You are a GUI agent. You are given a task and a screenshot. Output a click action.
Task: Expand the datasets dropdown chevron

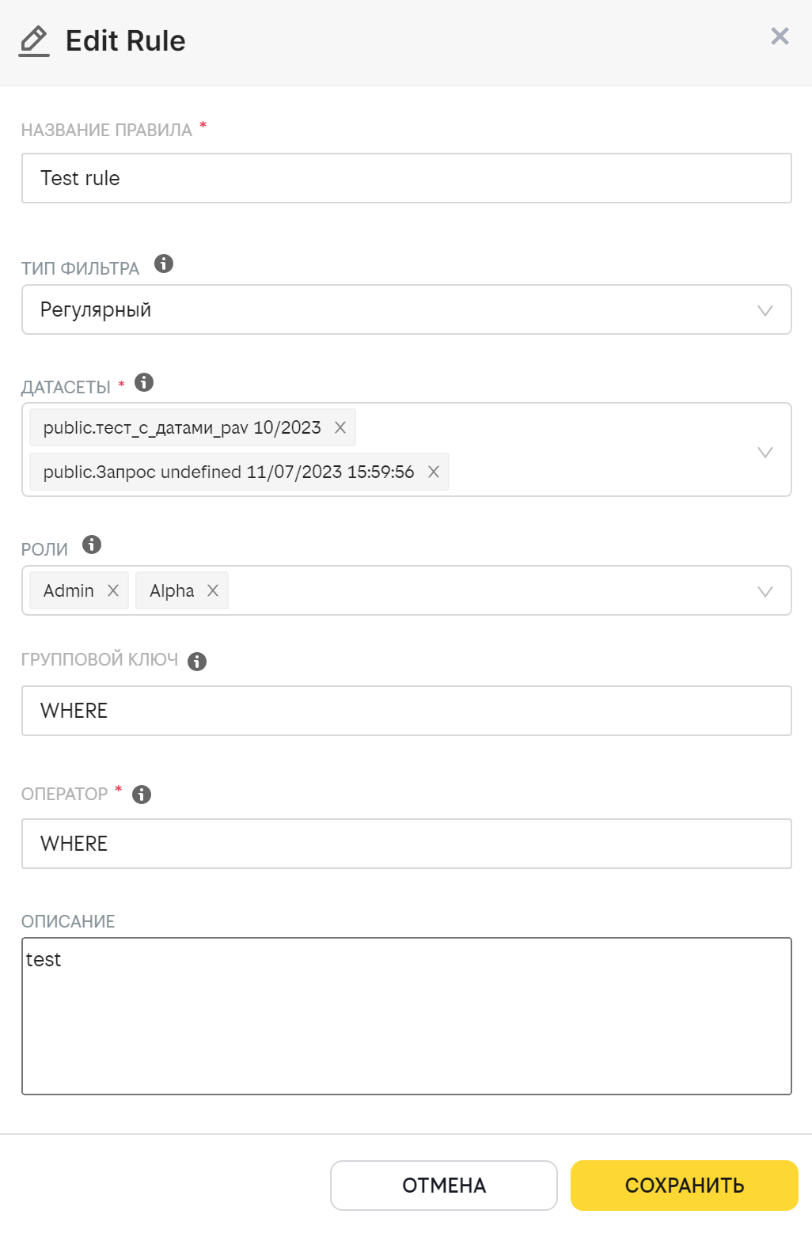(x=765, y=451)
